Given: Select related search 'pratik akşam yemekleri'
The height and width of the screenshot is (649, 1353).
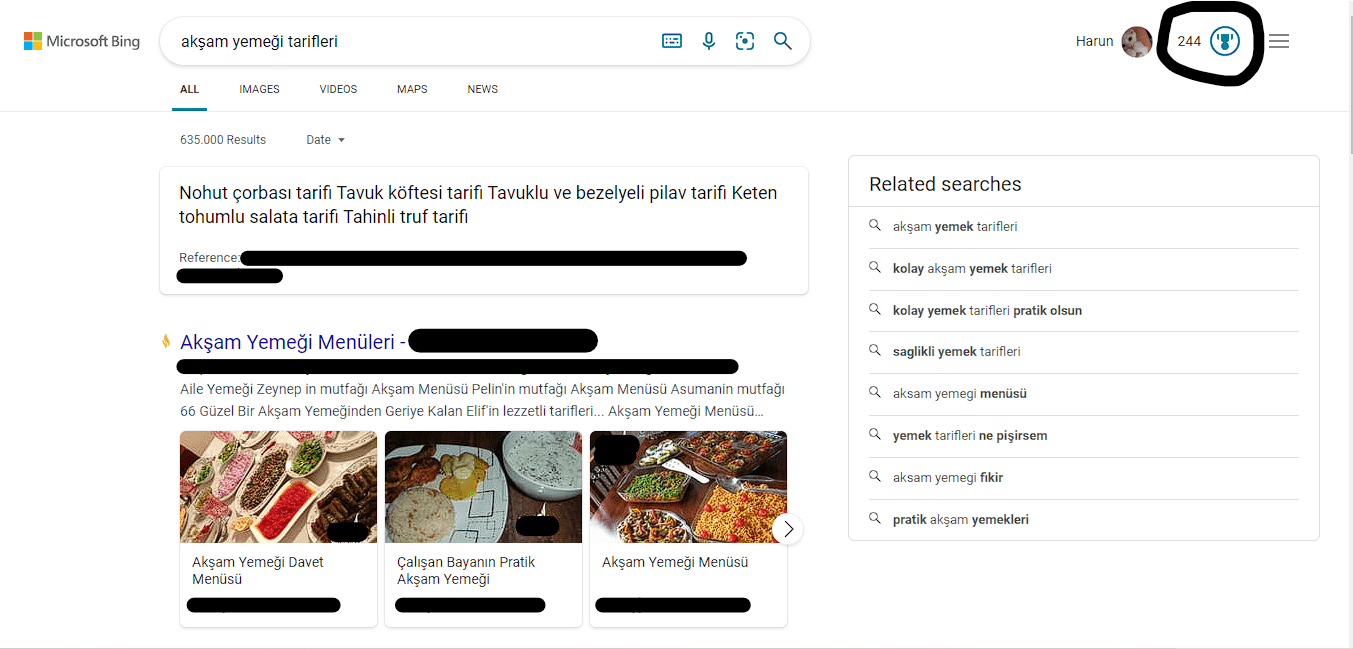Looking at the screenshot, I should tap(960, 520).
